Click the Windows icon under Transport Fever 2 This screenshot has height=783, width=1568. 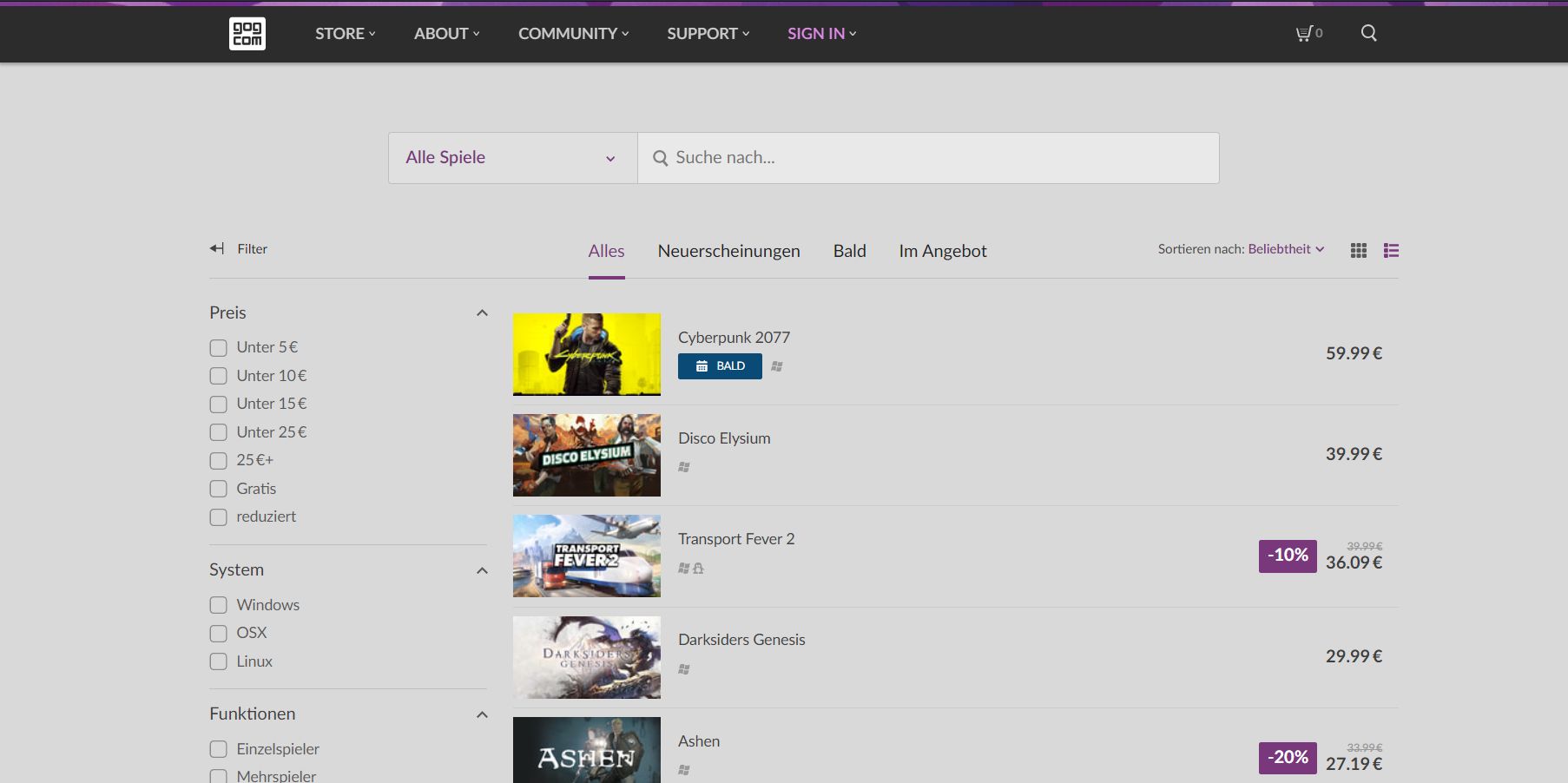(x=684, y=569)
